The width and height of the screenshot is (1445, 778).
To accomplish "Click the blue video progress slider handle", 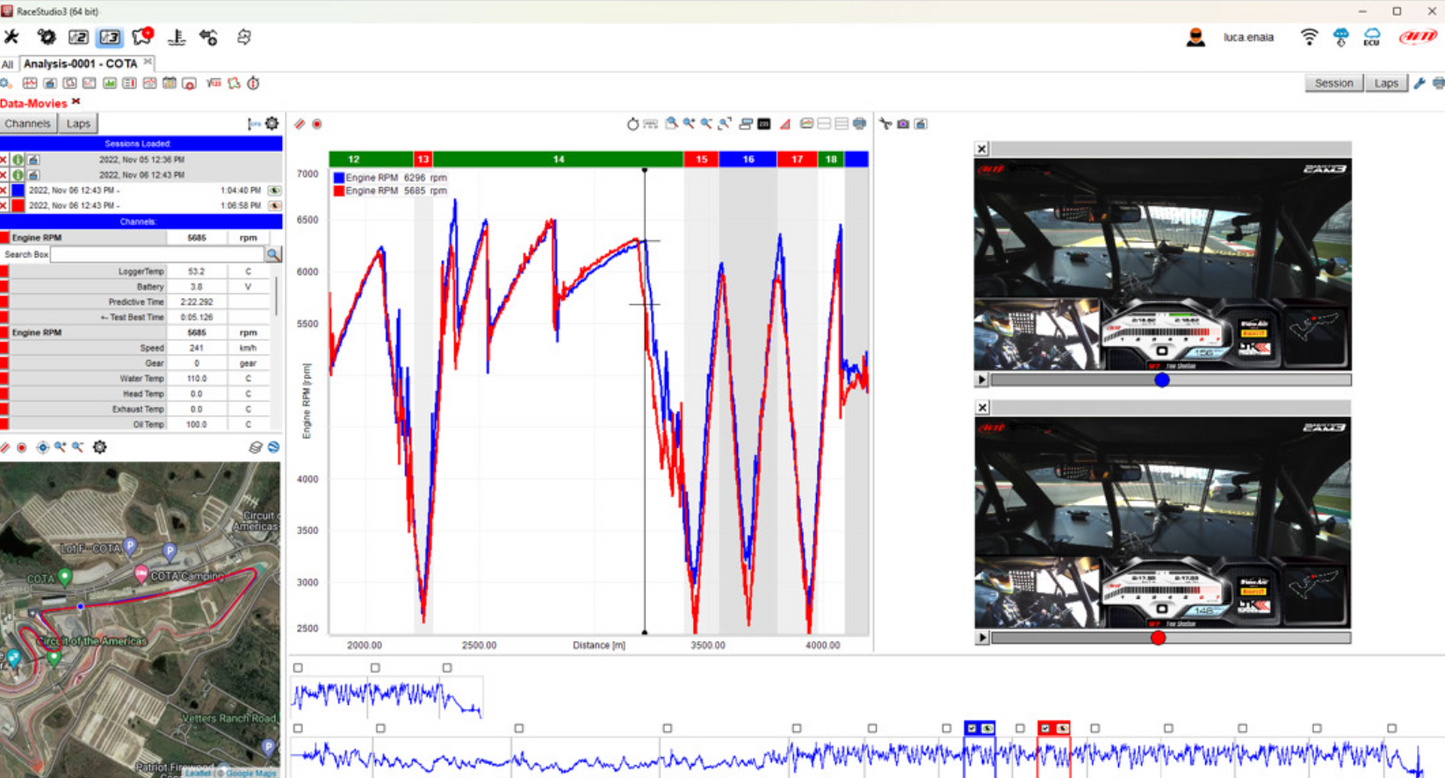I will [1161, 380].
